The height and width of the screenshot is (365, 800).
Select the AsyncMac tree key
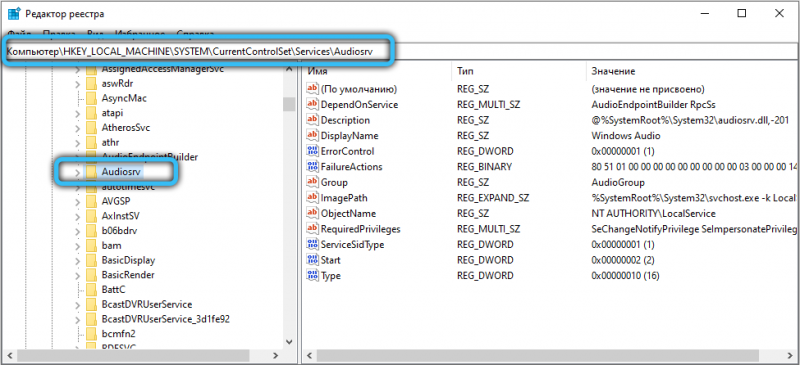point(124,98)
